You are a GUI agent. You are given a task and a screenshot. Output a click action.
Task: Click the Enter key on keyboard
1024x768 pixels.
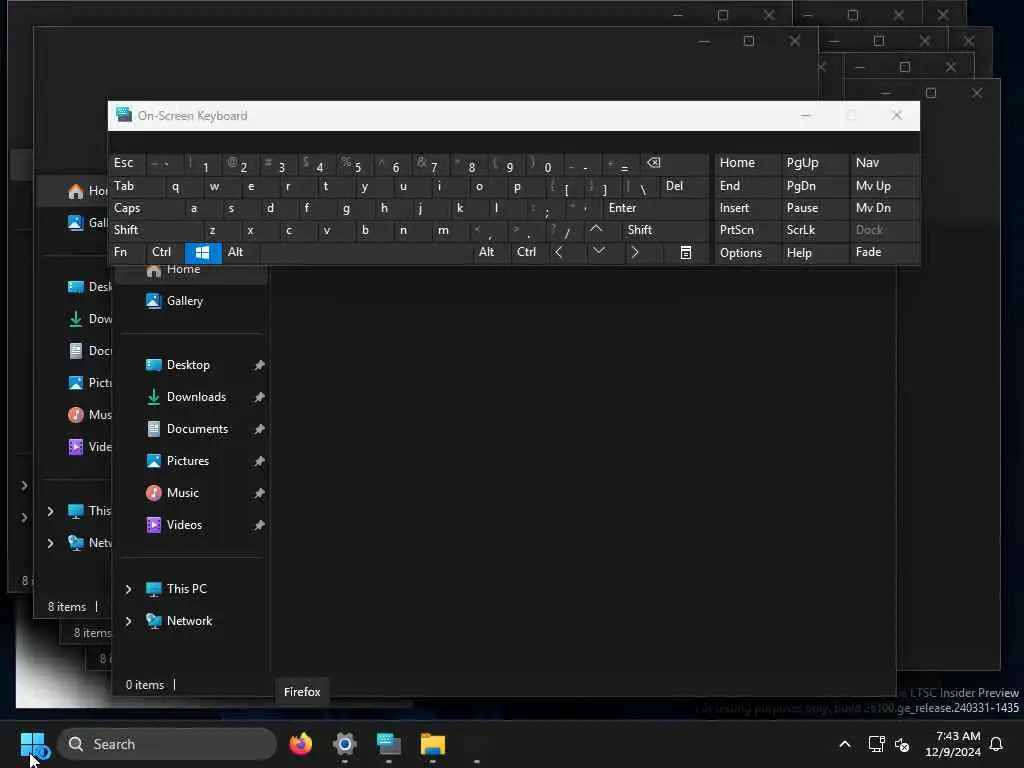click(x=656, y=208)
